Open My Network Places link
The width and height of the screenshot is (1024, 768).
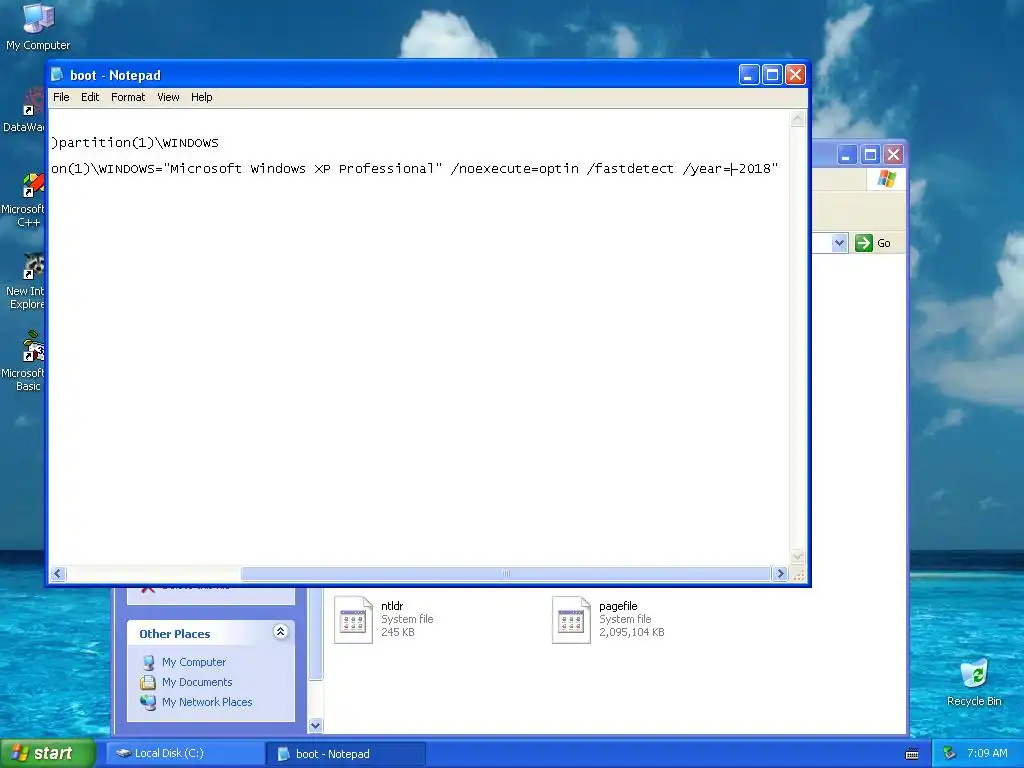pos(207,702)
